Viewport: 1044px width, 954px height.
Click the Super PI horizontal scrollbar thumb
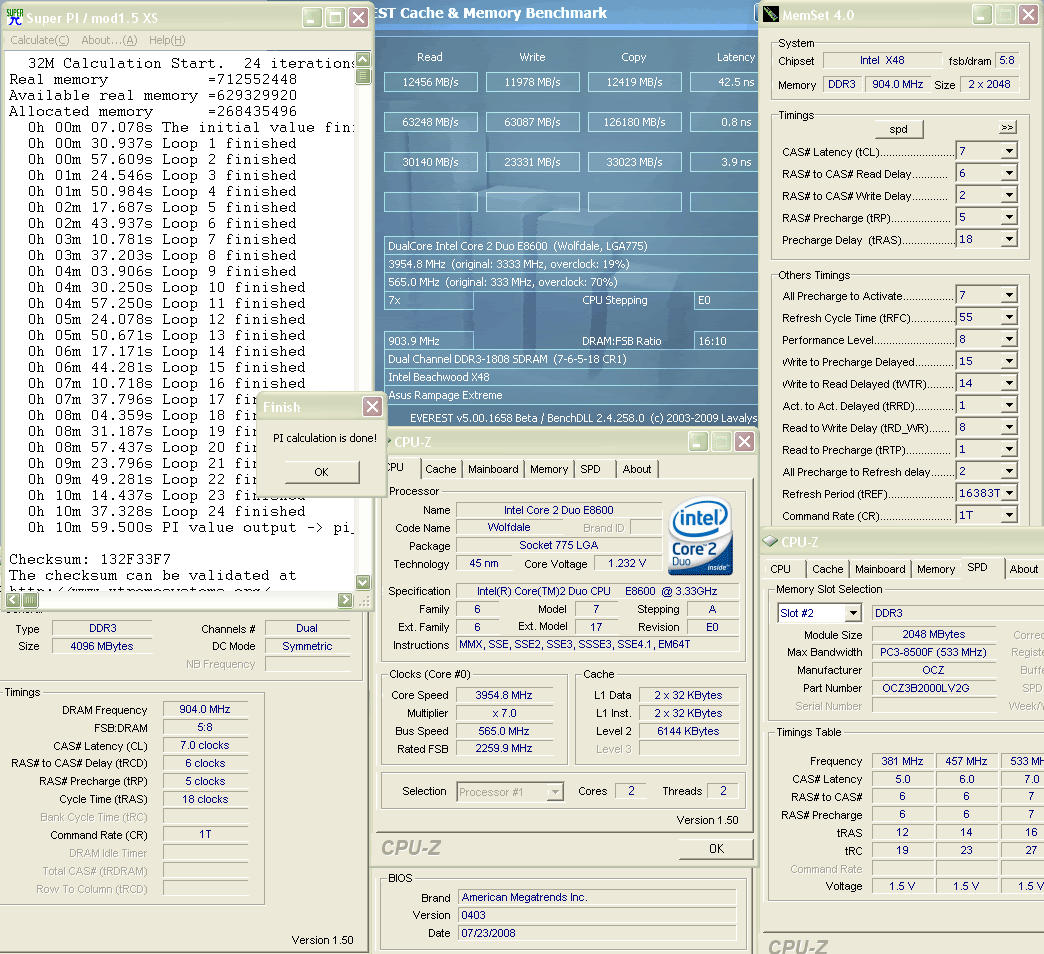tap(31, 600)
